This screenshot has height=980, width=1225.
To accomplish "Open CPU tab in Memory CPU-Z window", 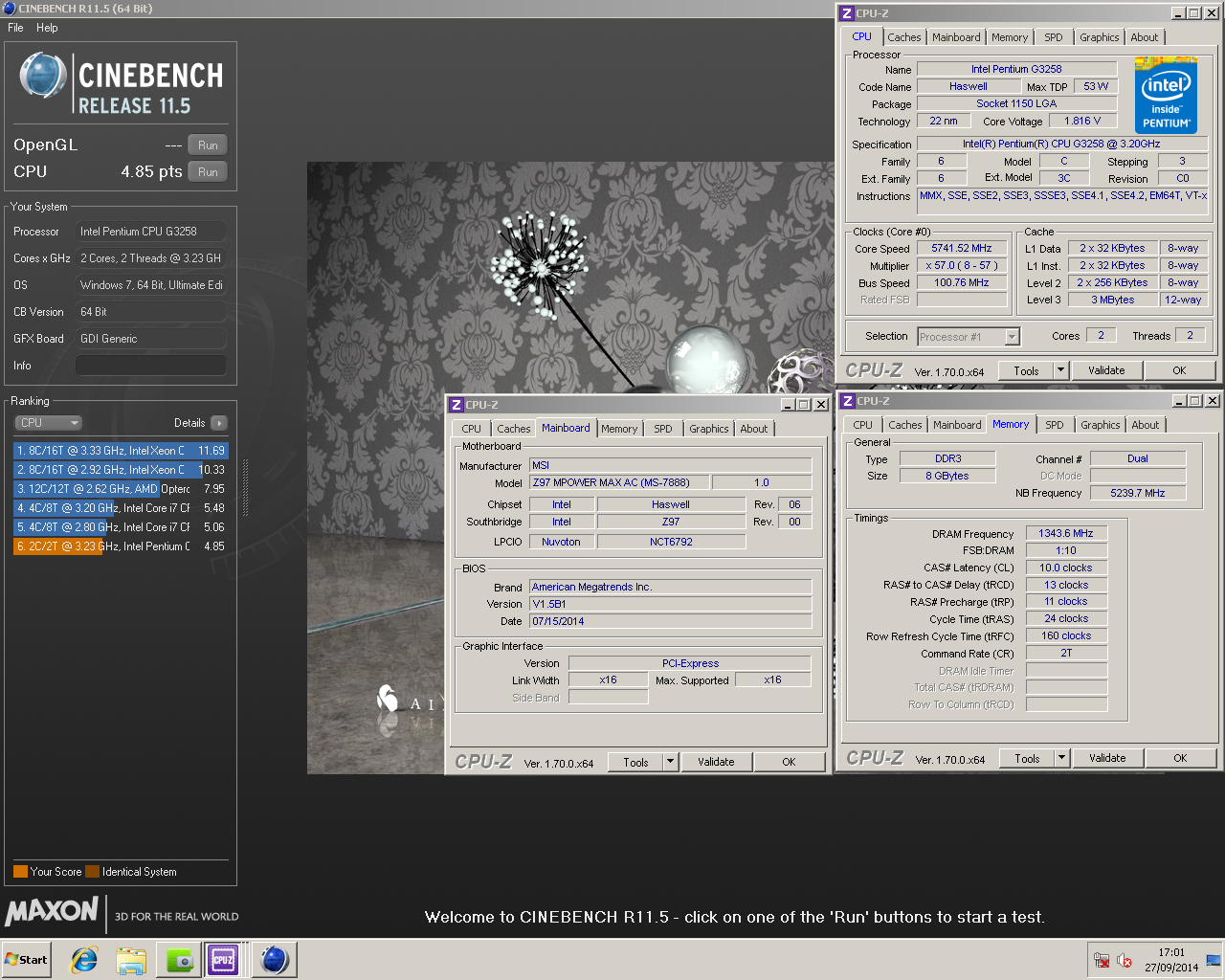I will click(862, 425).
